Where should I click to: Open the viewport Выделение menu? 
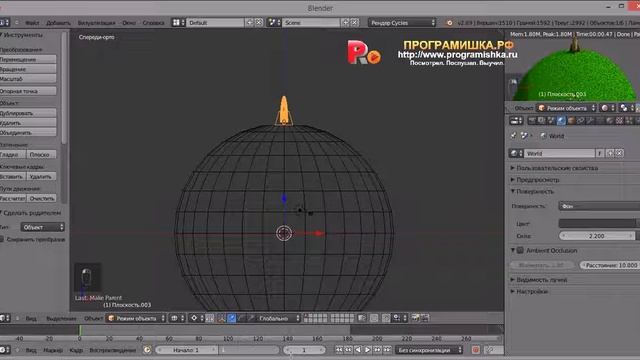point(61,318)
